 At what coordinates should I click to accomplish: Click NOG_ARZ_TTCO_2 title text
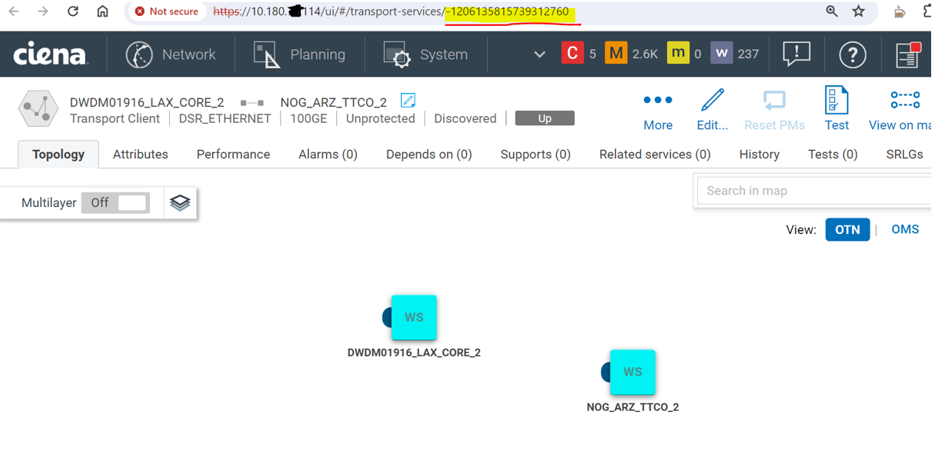pos(334,102)
